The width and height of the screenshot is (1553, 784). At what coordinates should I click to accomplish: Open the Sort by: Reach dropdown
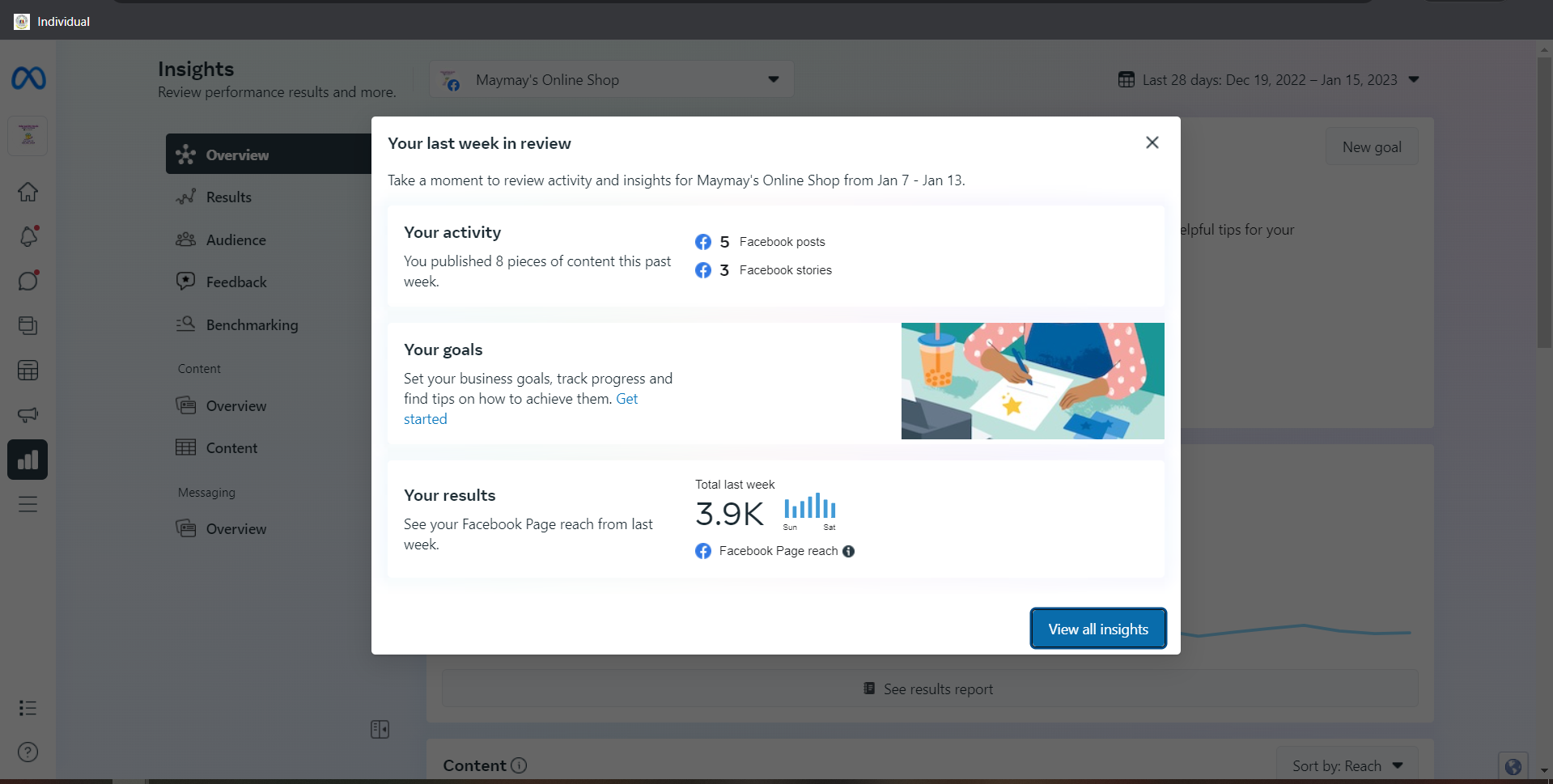(x=1347, y=765)
